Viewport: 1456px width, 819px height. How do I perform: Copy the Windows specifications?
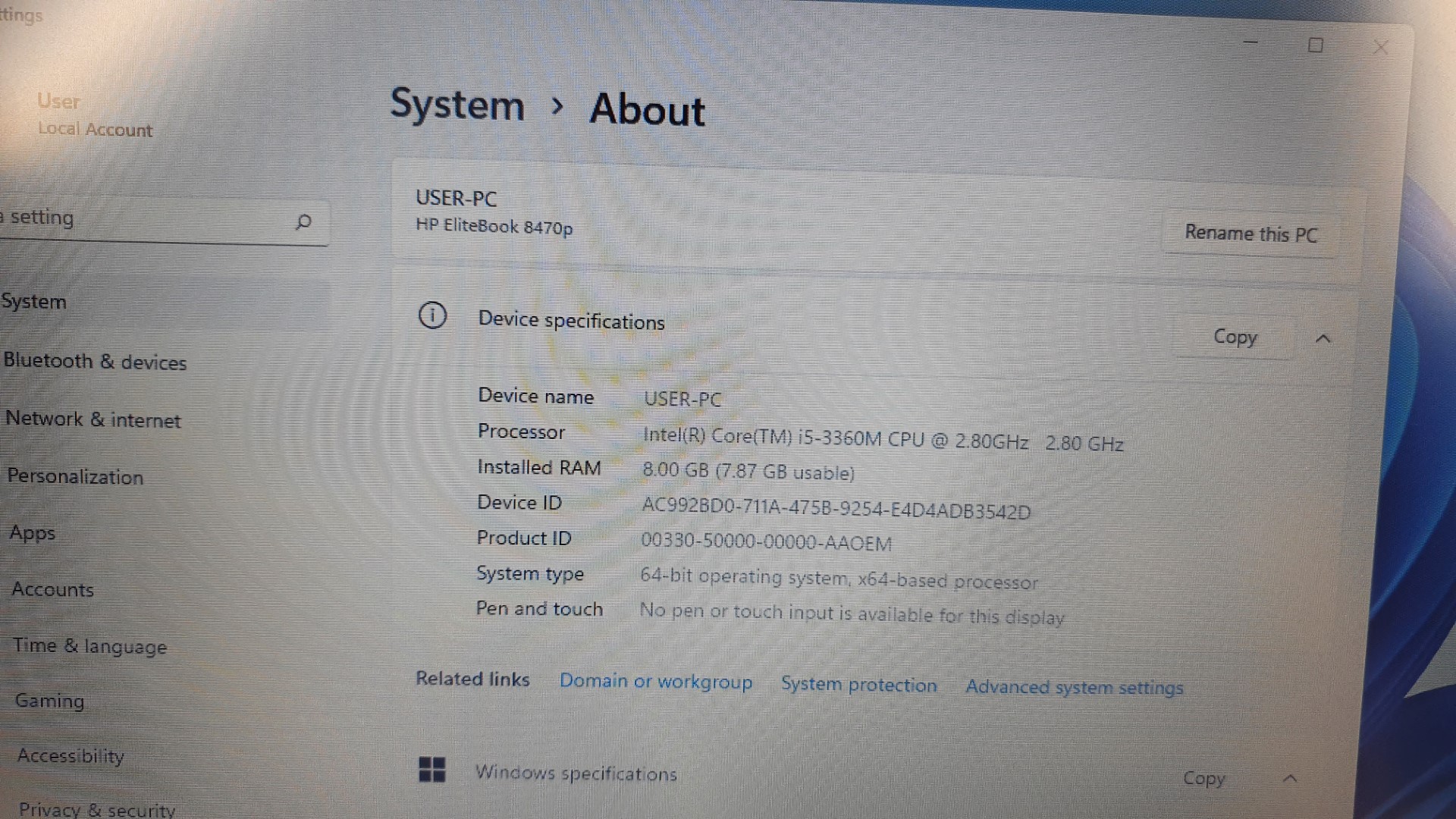(x=1203, y=778)
